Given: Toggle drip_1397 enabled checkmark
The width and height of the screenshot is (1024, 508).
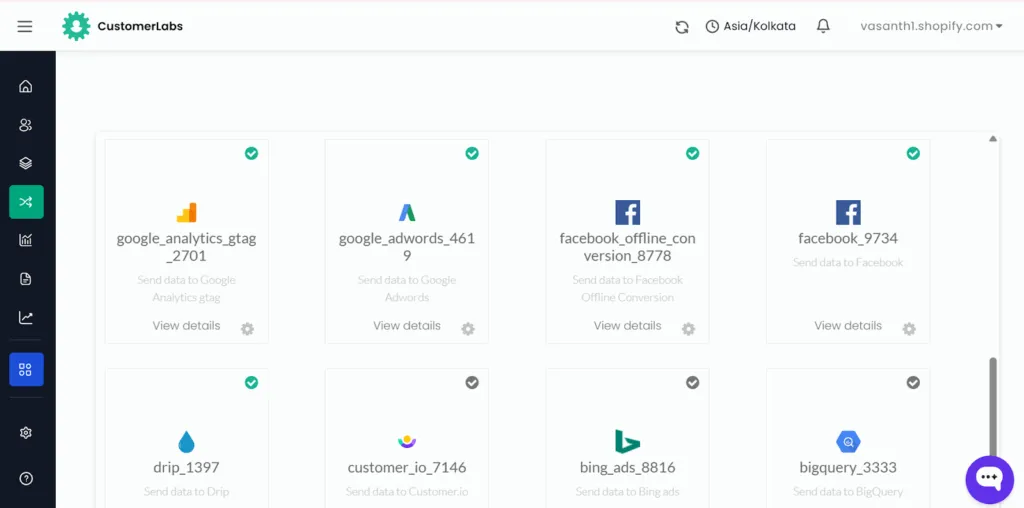Looking at the screenshot, I should click(x=251, y=383).
